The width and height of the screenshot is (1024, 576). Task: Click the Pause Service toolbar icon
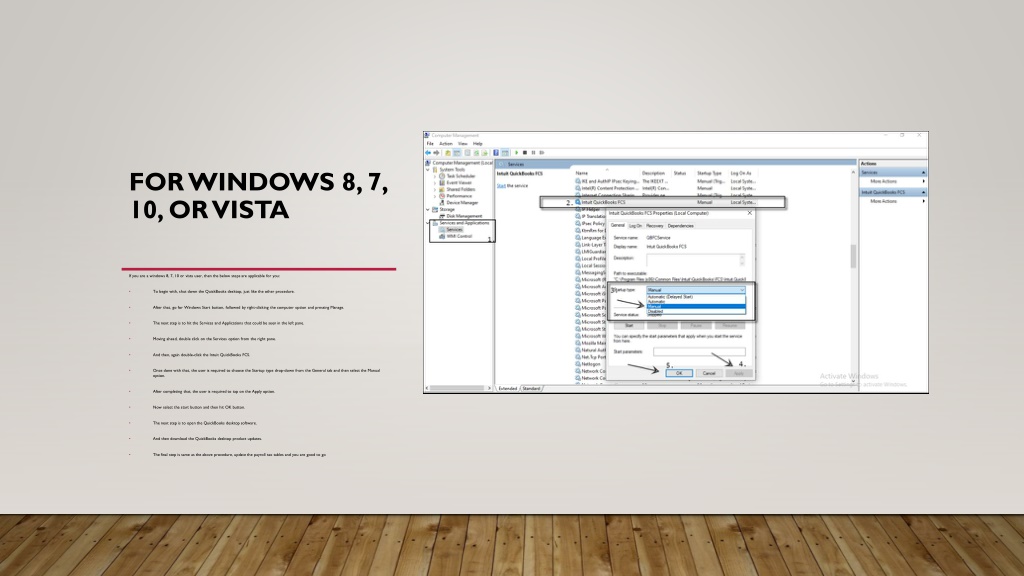pyautogui.click(x=534, y=153)
